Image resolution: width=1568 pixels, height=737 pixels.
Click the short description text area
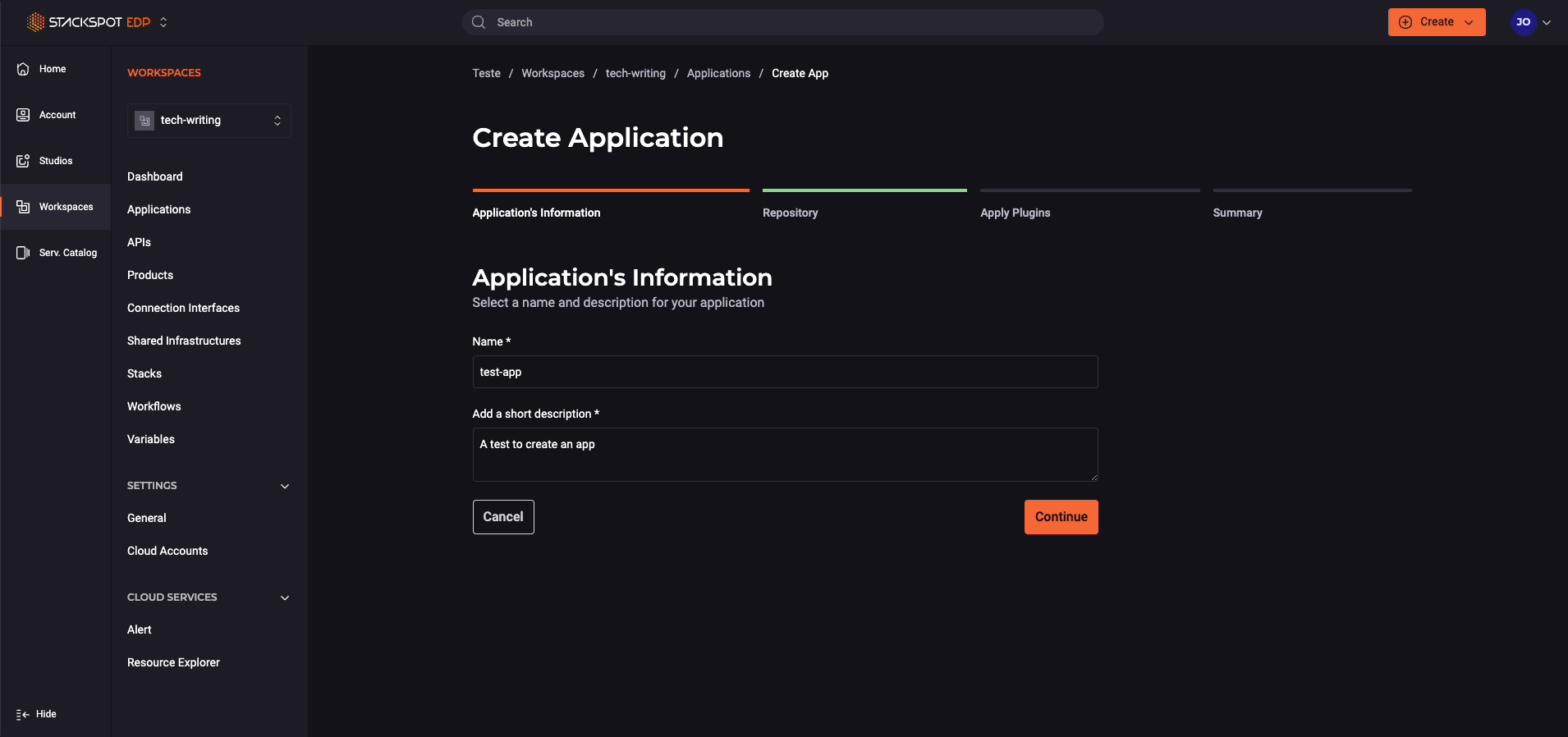[x=785, y=455]
